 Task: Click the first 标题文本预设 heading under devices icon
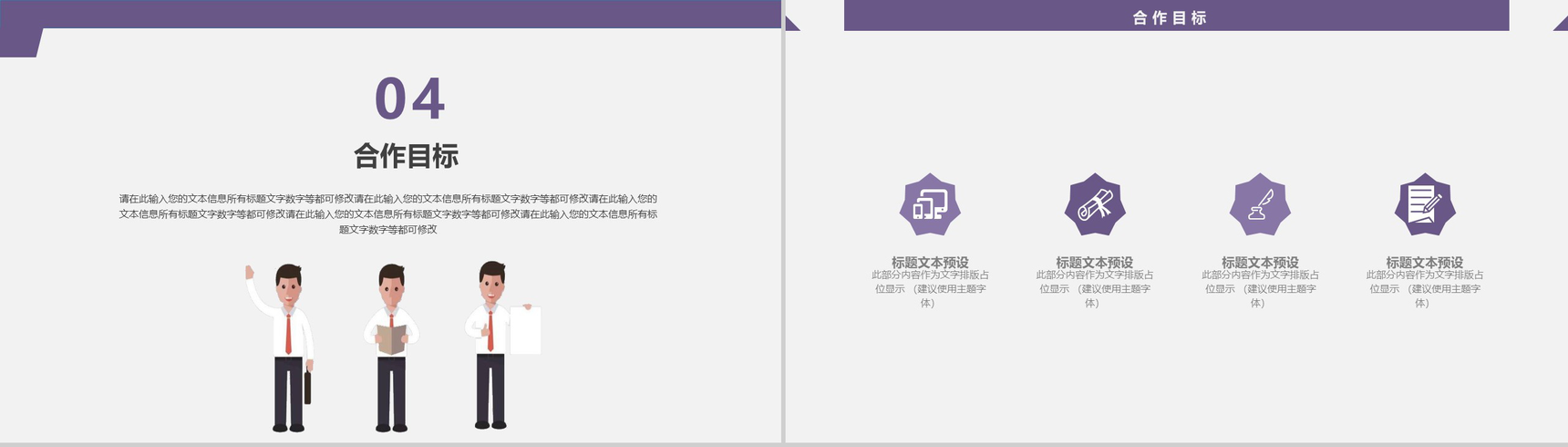point(930,262)
